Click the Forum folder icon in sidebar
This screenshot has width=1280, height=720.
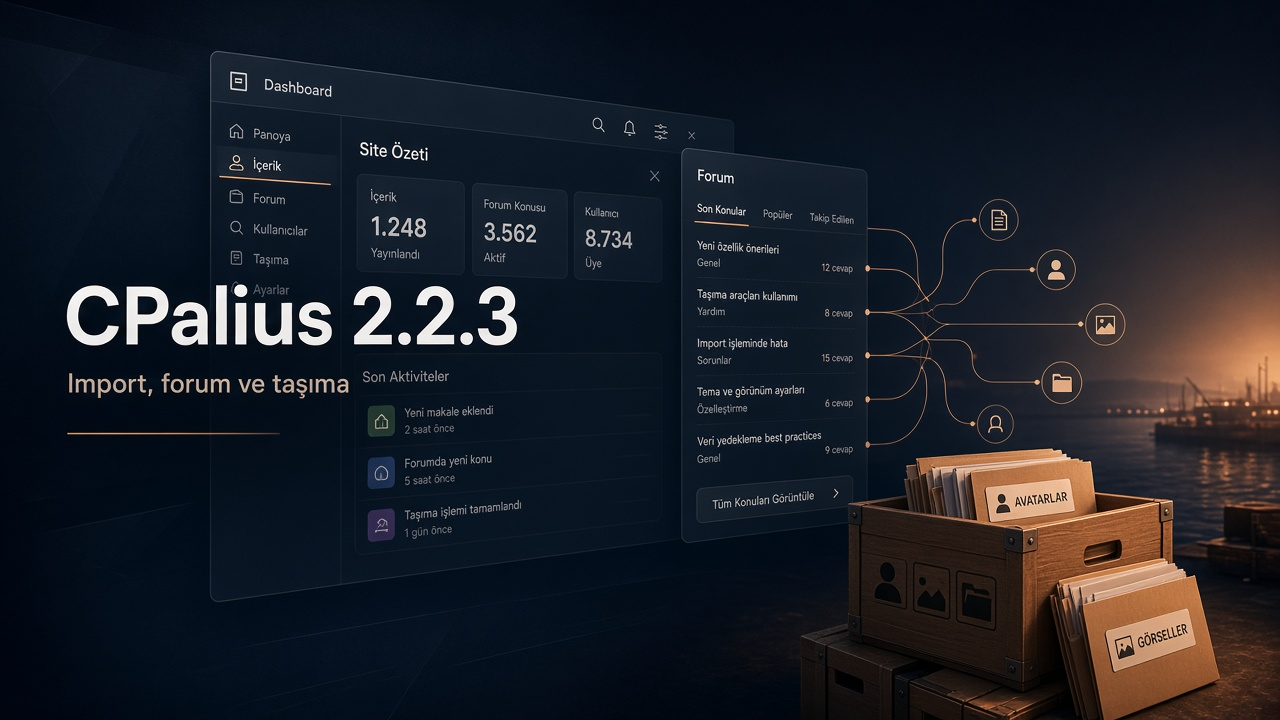coord(236,196)
